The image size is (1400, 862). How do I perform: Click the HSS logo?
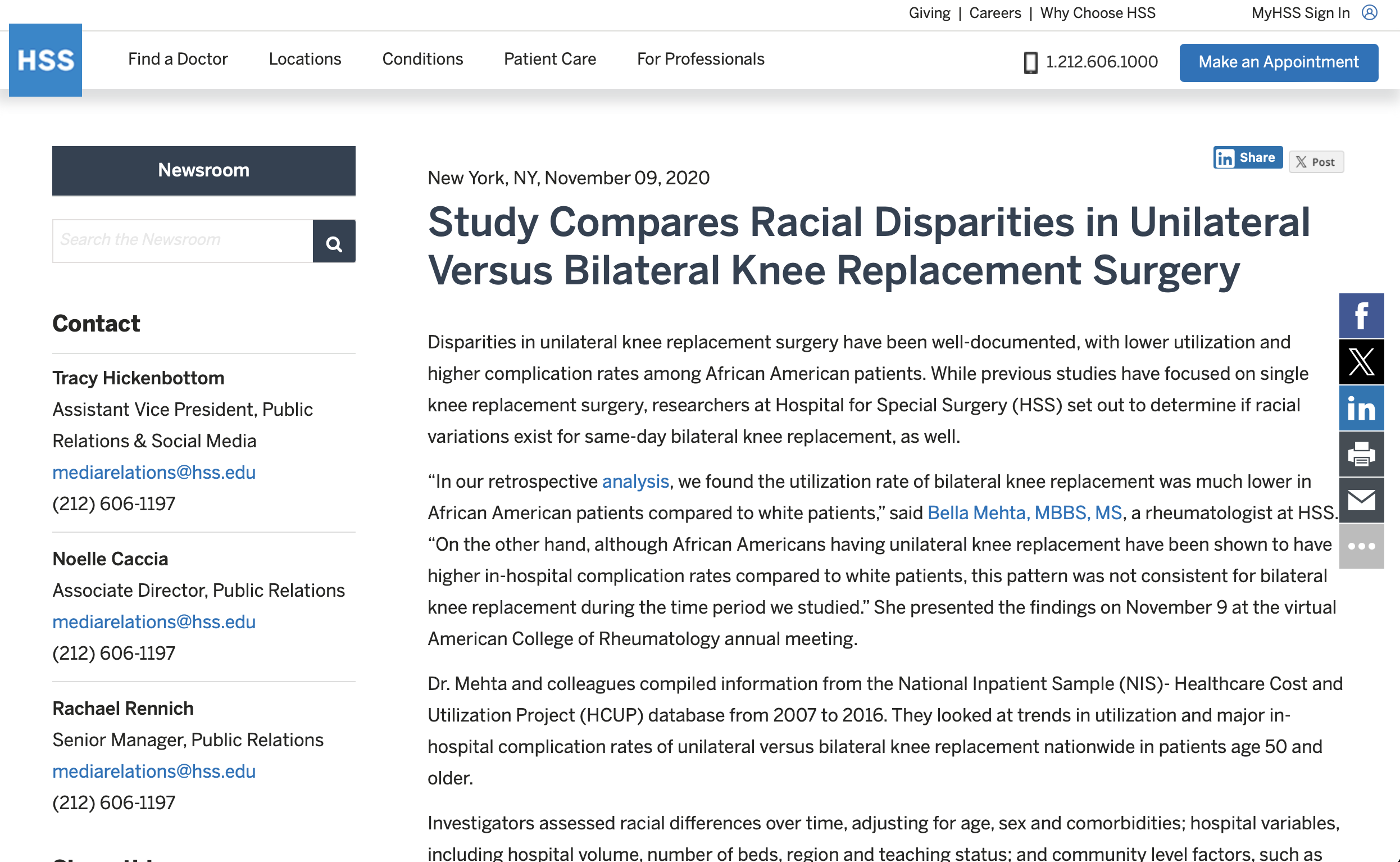pos(45,60)
